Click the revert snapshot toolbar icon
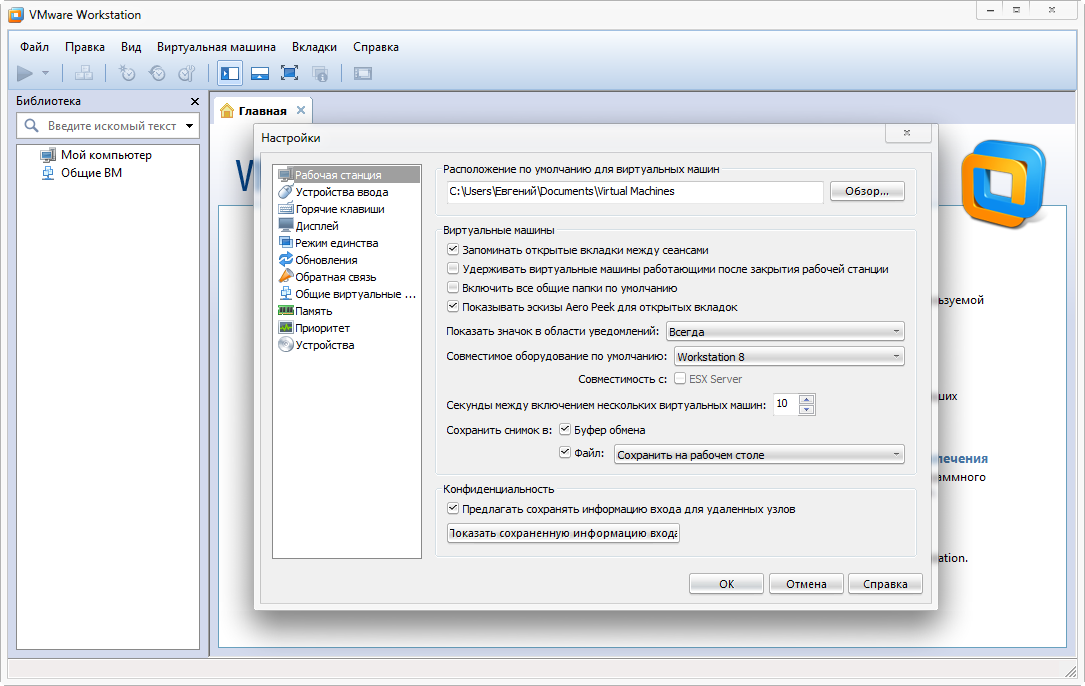 point(157,73)
